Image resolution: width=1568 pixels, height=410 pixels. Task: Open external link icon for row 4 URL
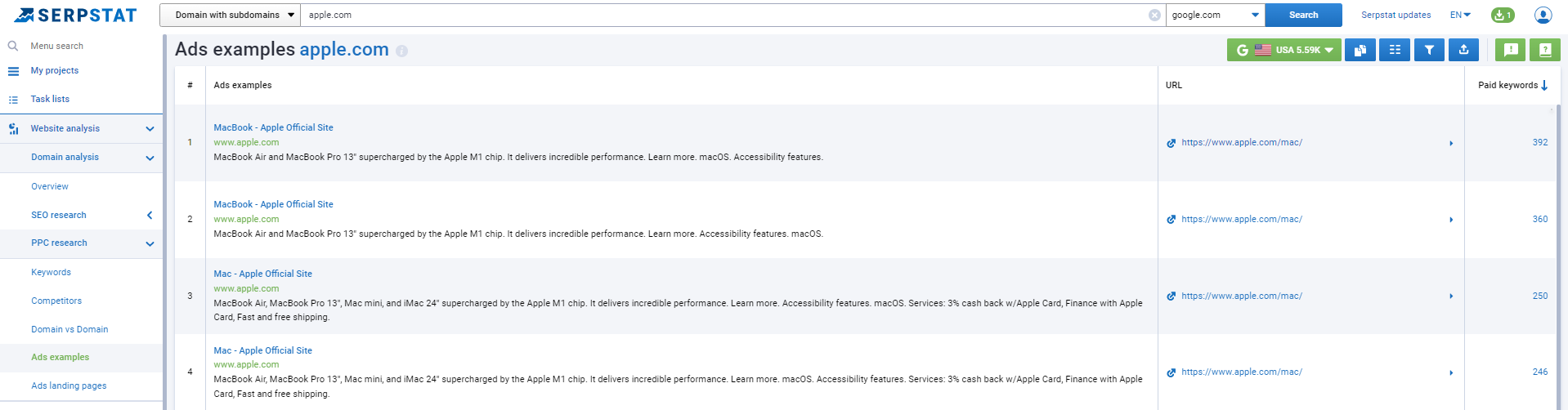(x=1172, y=372)
